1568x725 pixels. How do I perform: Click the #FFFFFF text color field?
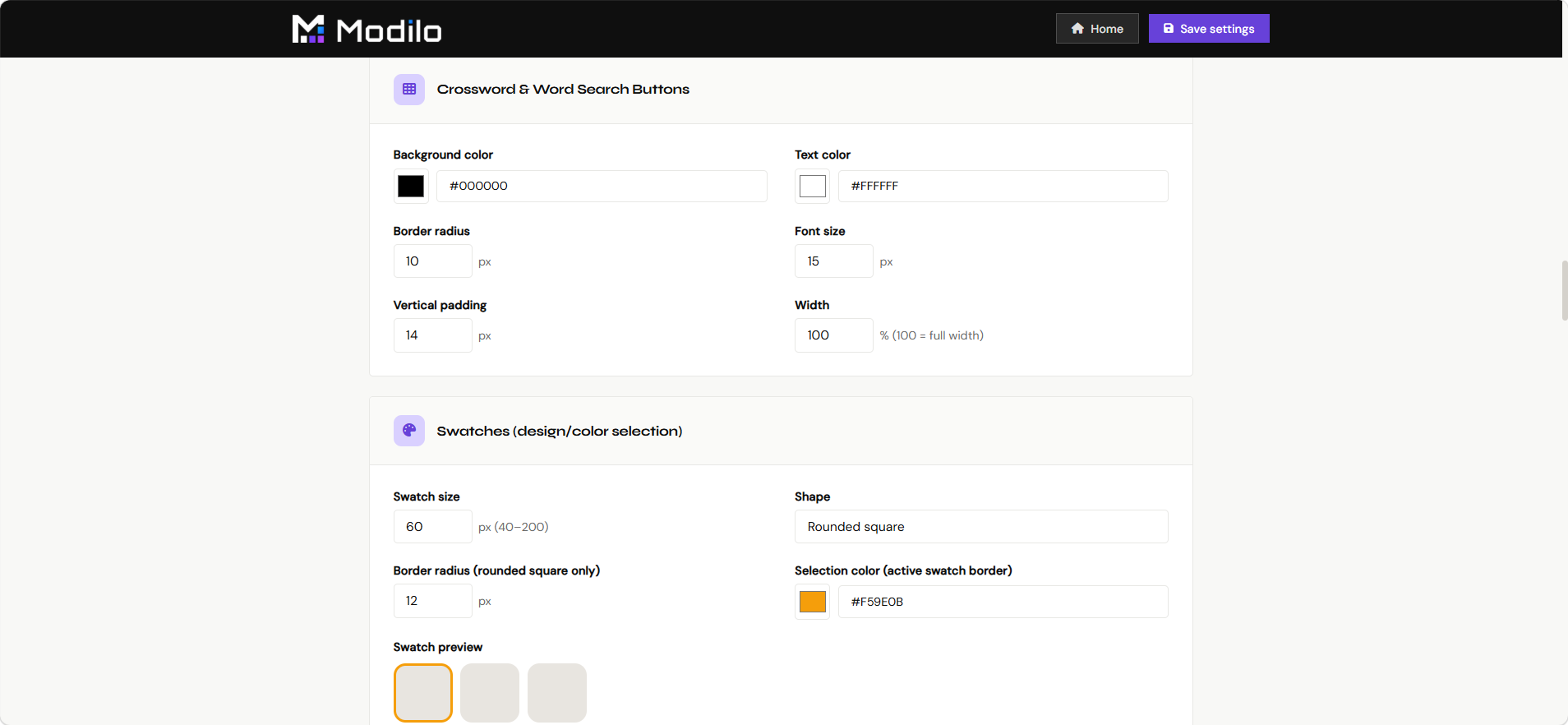click(x=1003, y=187)
